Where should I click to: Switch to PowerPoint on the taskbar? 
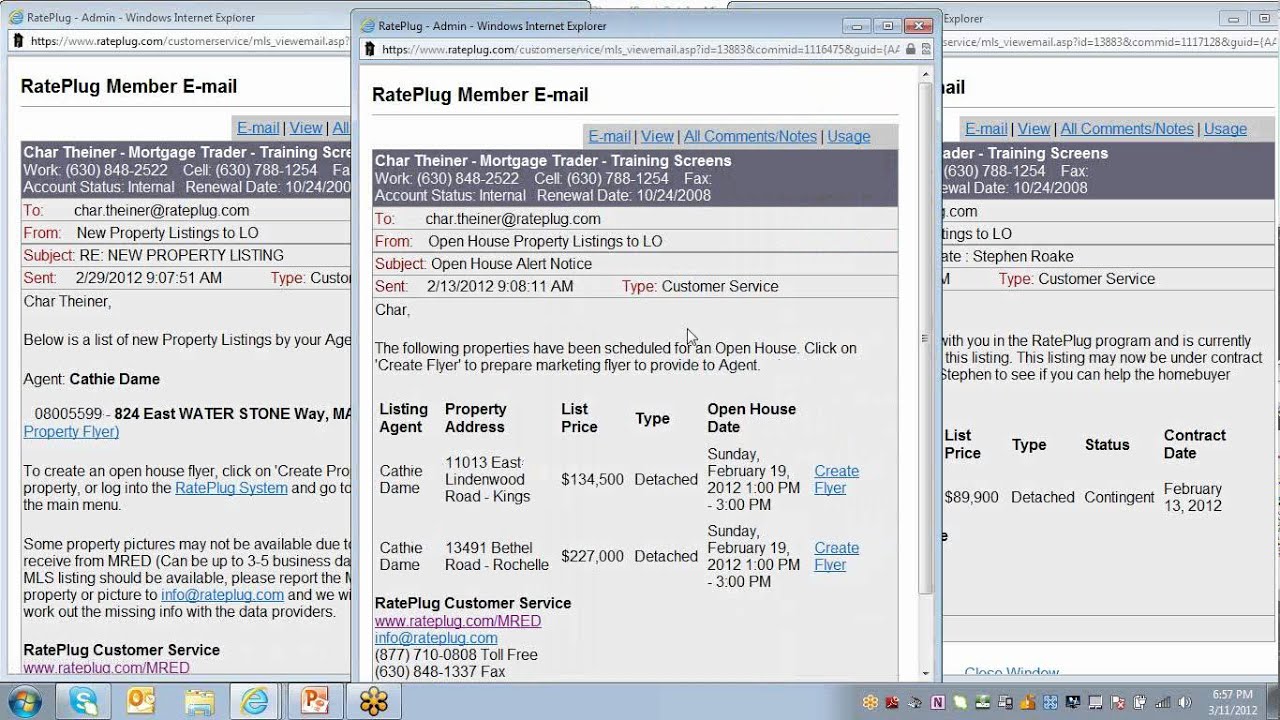coord(314,701)
